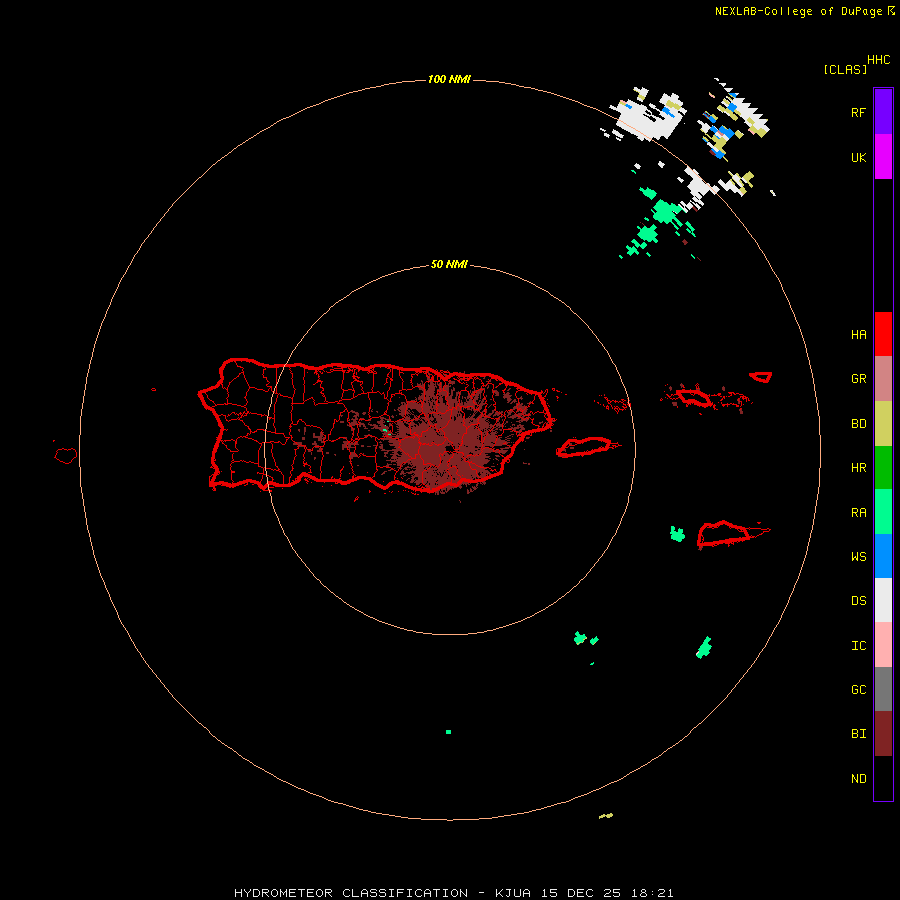Click the ND legend label

tap(858, 779)
